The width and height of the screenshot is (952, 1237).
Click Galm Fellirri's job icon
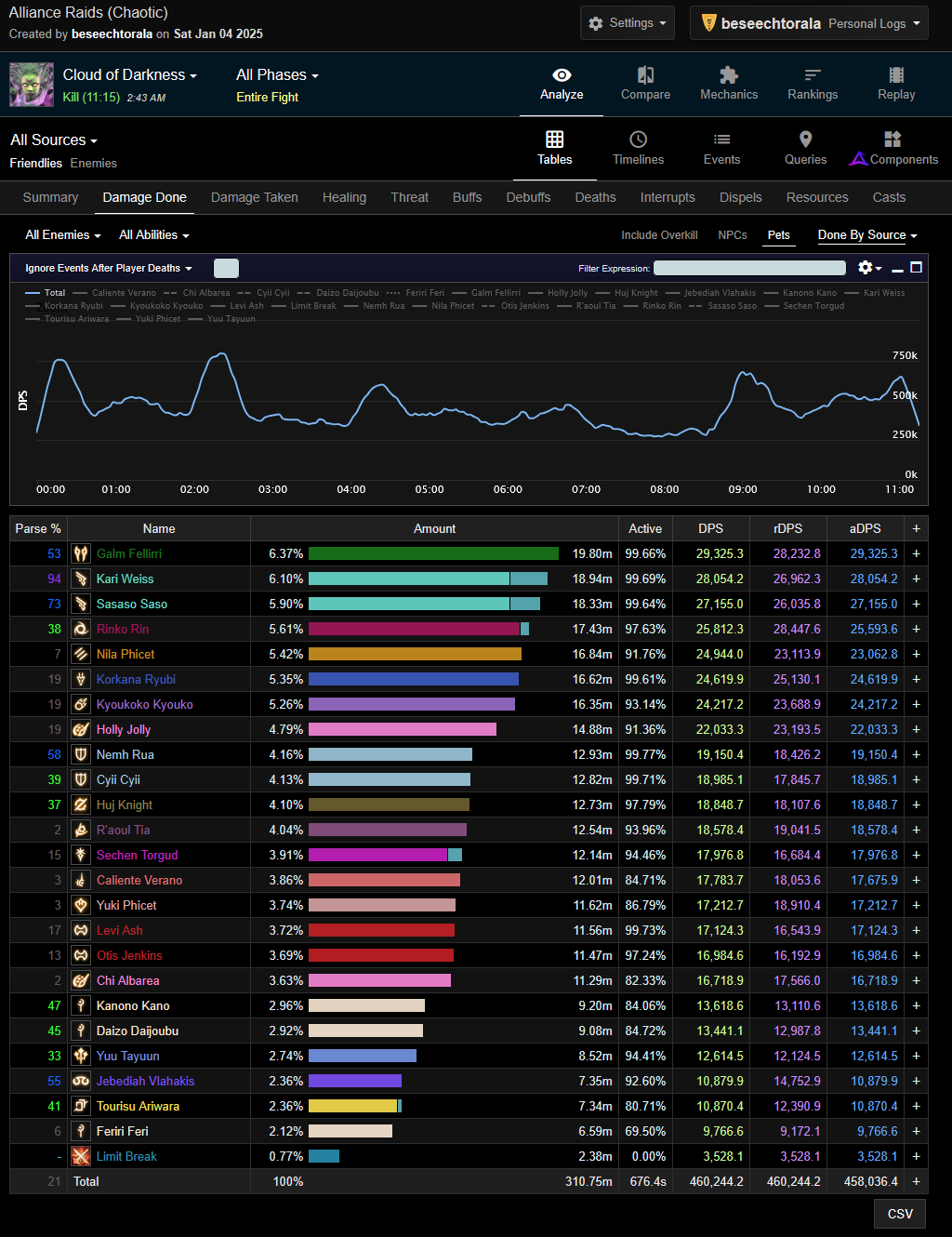tap(81, 553)
